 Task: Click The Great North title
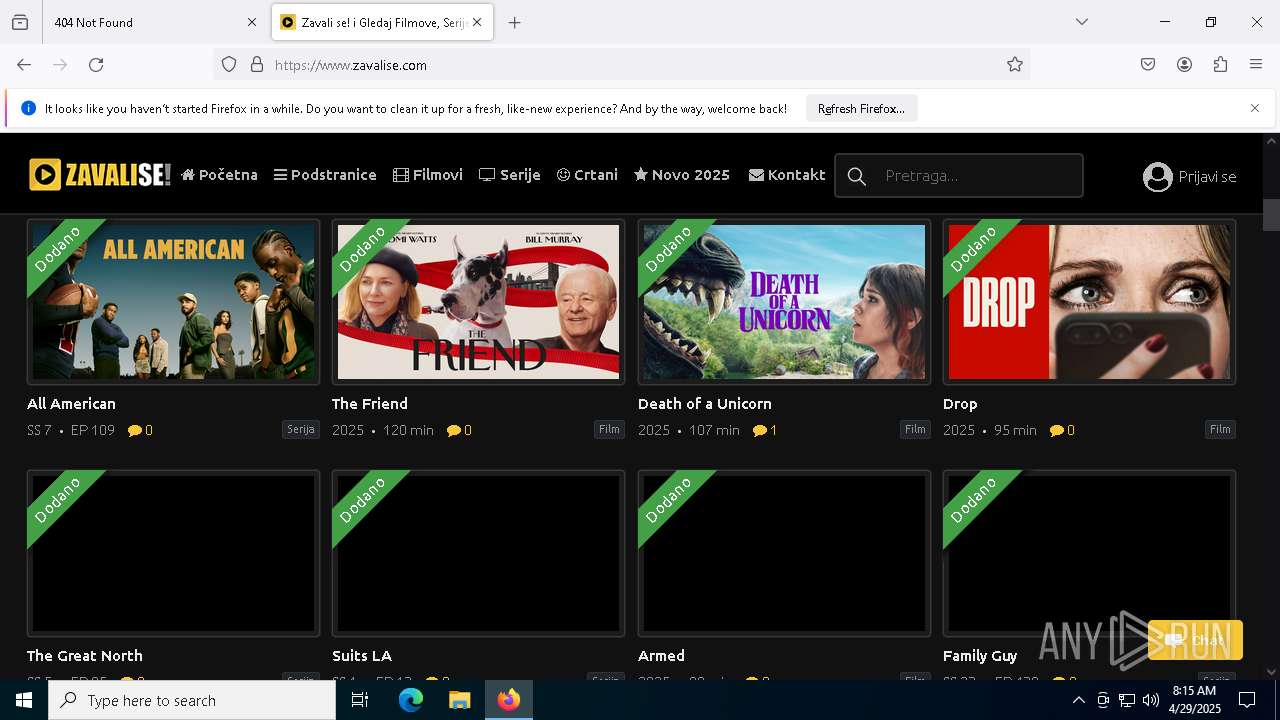[x=85, y=656]
